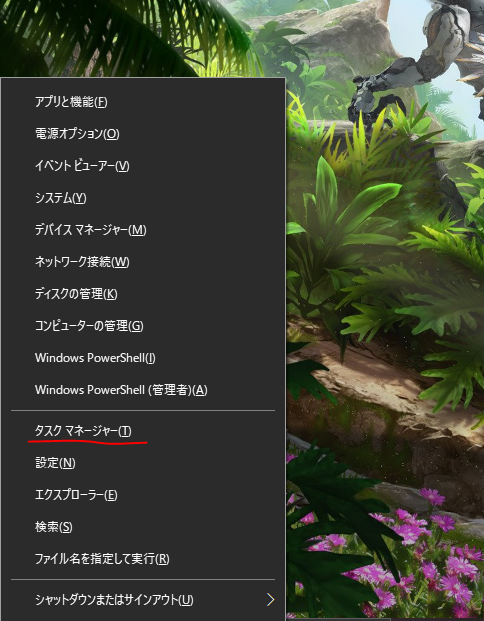
Task: Launch Windows PowerShell (管理者)
Action: tap(143, 390)
